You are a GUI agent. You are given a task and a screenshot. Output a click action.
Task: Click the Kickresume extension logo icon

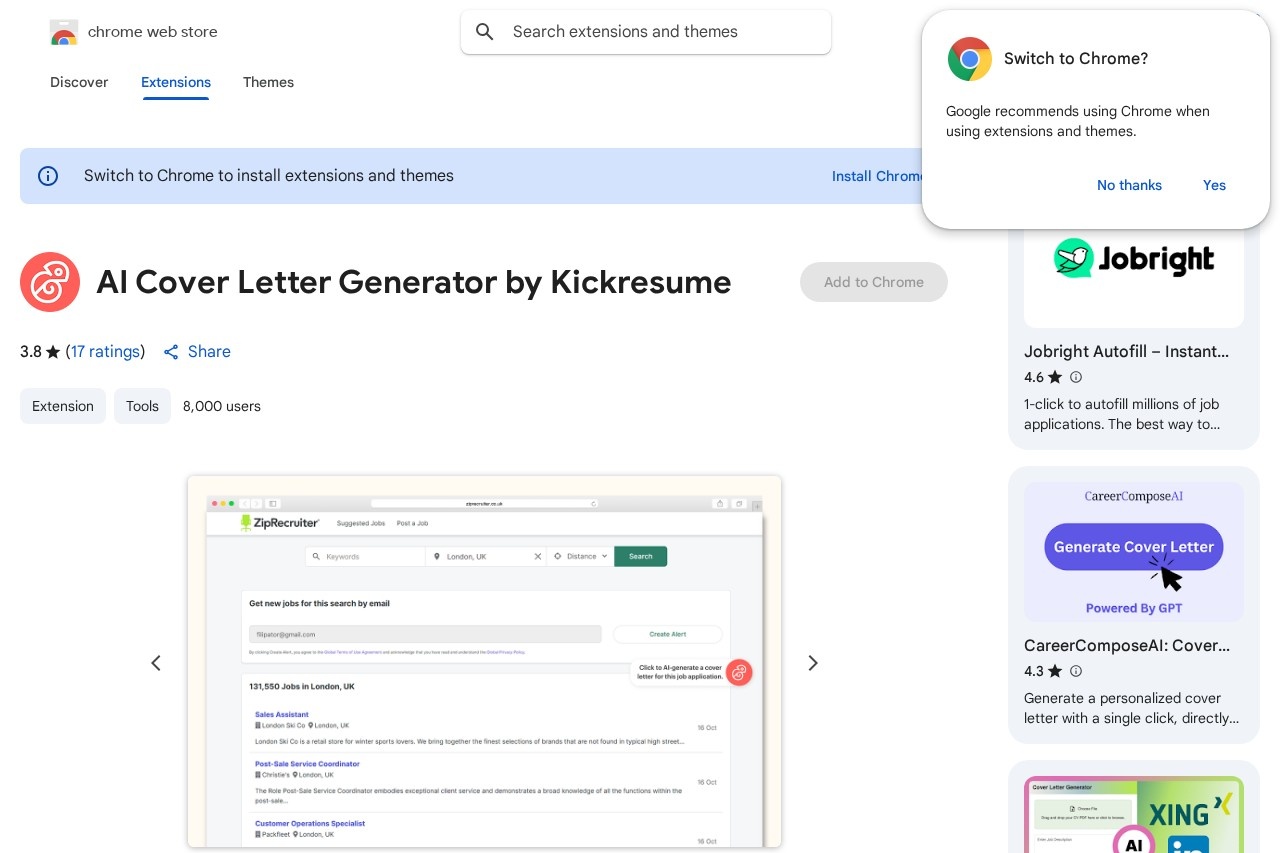pos(50,282)
